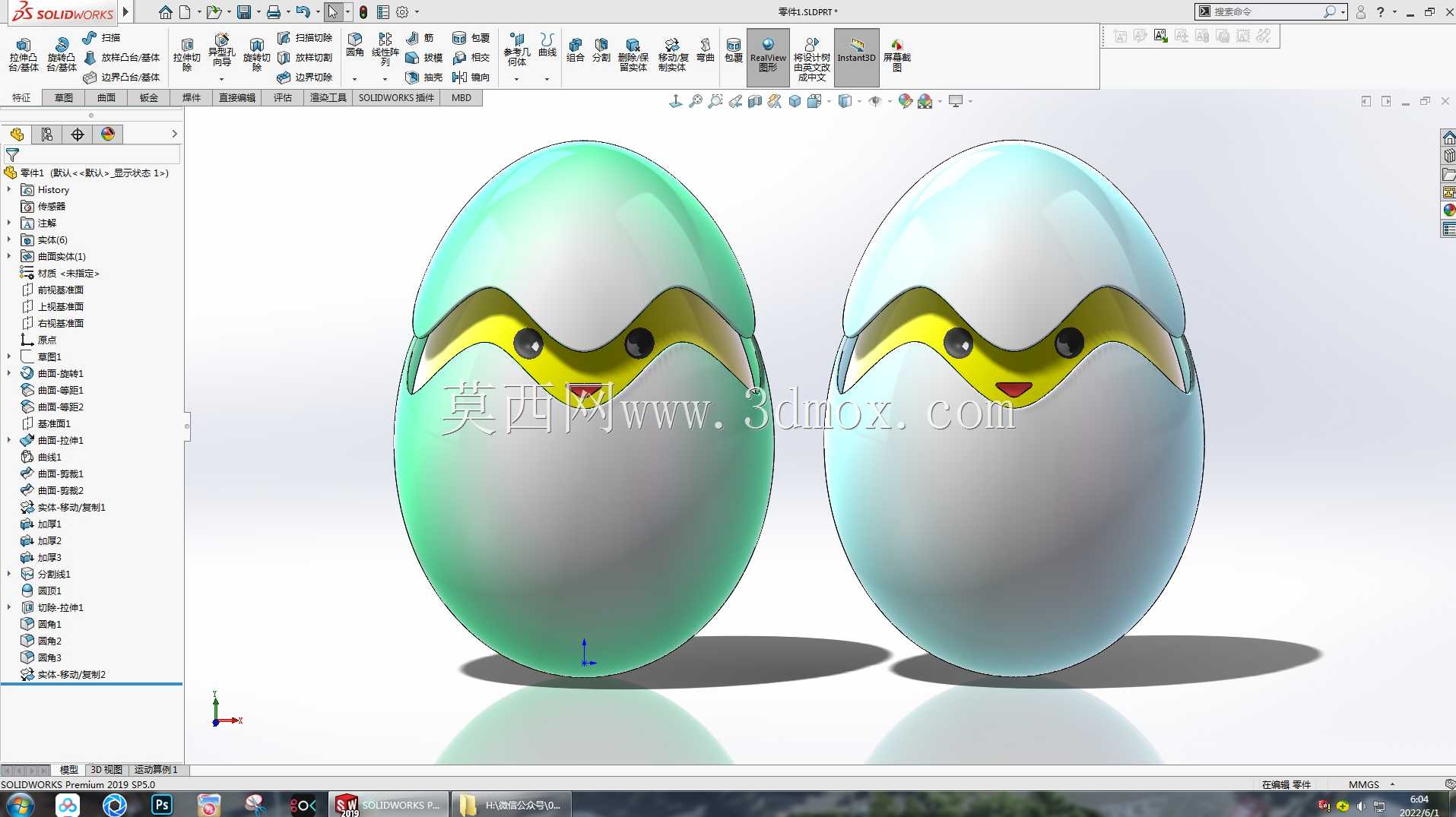1456x817 pixels.
Task: Click the Home icon in quick access toolbar
Action: (166, 11)
